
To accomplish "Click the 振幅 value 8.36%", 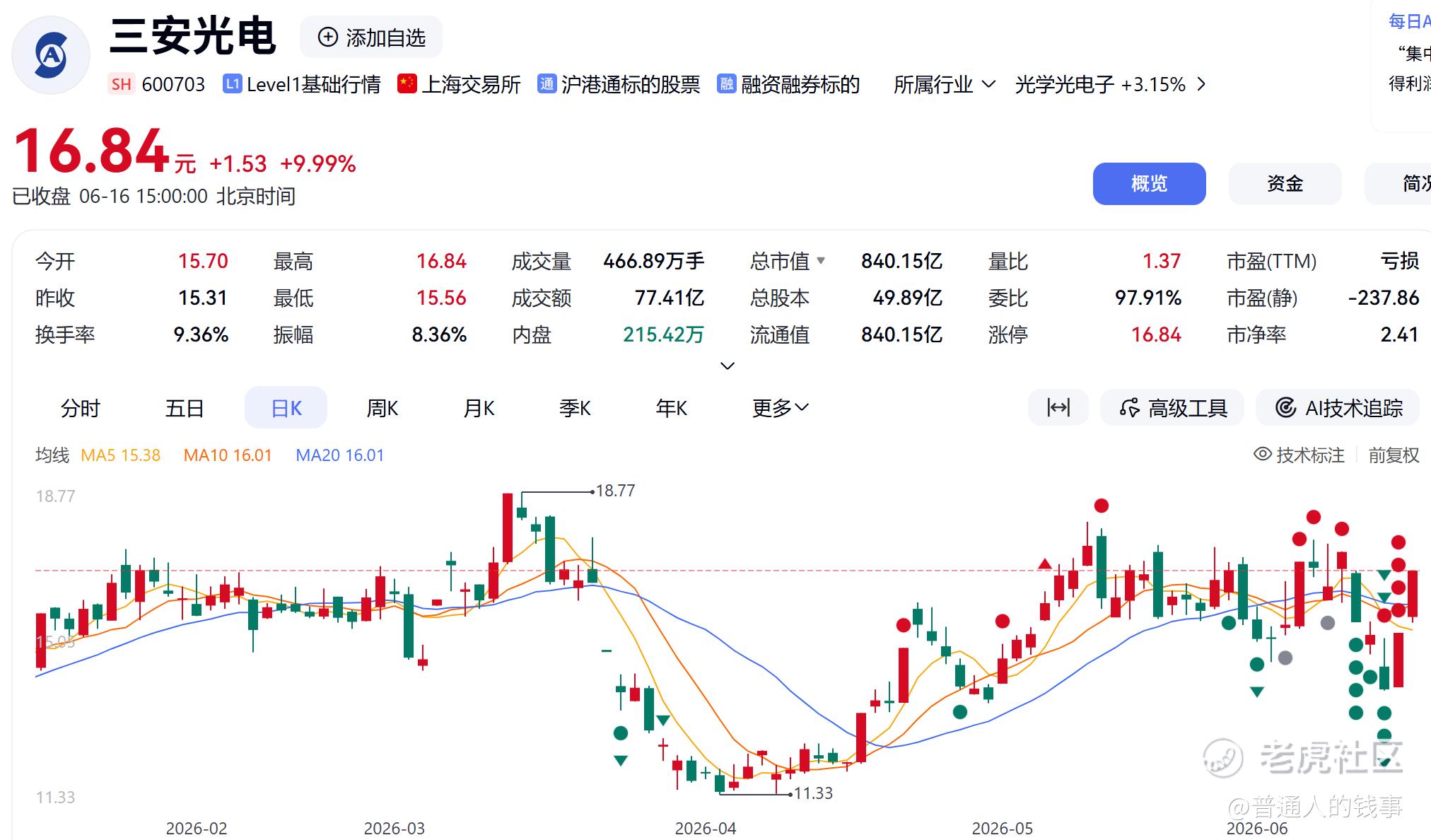I will click(439, 334).
